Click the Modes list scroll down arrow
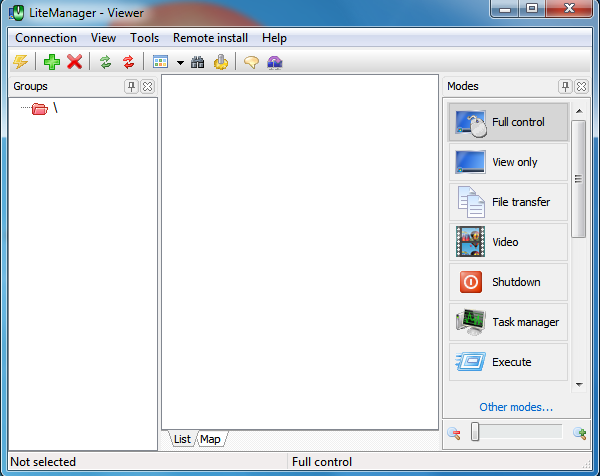The height and width of the screenshot is (476, 600). tap(579, 385)
